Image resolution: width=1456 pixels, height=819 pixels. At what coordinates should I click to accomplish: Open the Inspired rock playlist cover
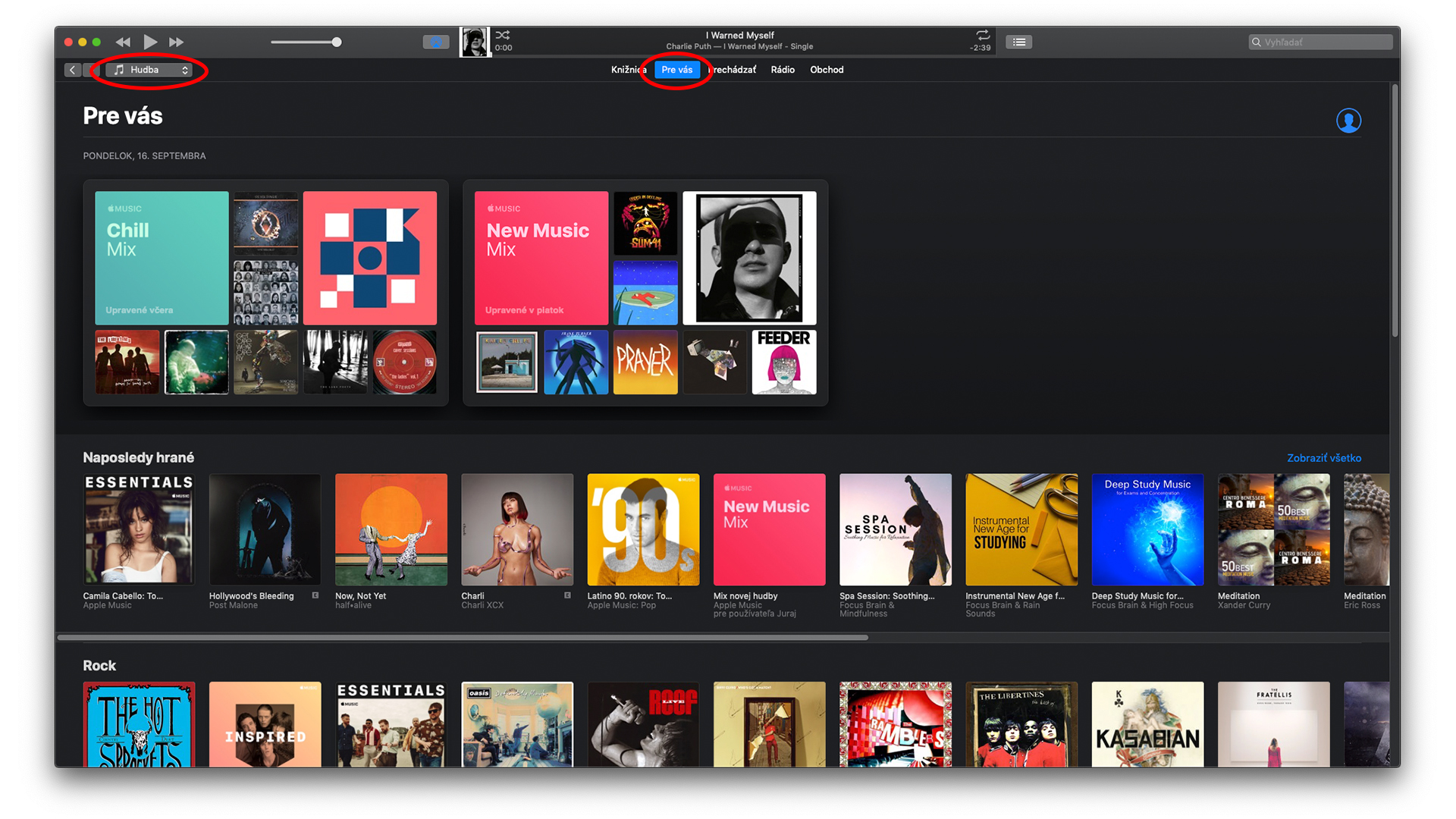coord(265,724)
